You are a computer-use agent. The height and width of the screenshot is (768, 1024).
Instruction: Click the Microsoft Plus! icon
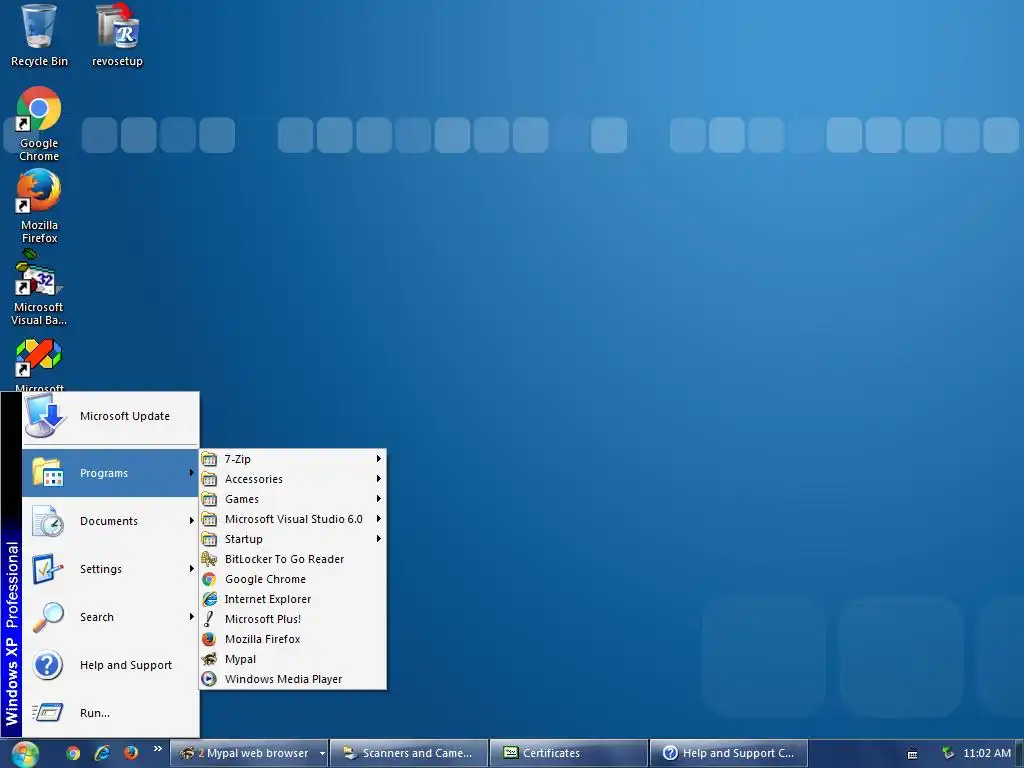click(x=209, y=619)
